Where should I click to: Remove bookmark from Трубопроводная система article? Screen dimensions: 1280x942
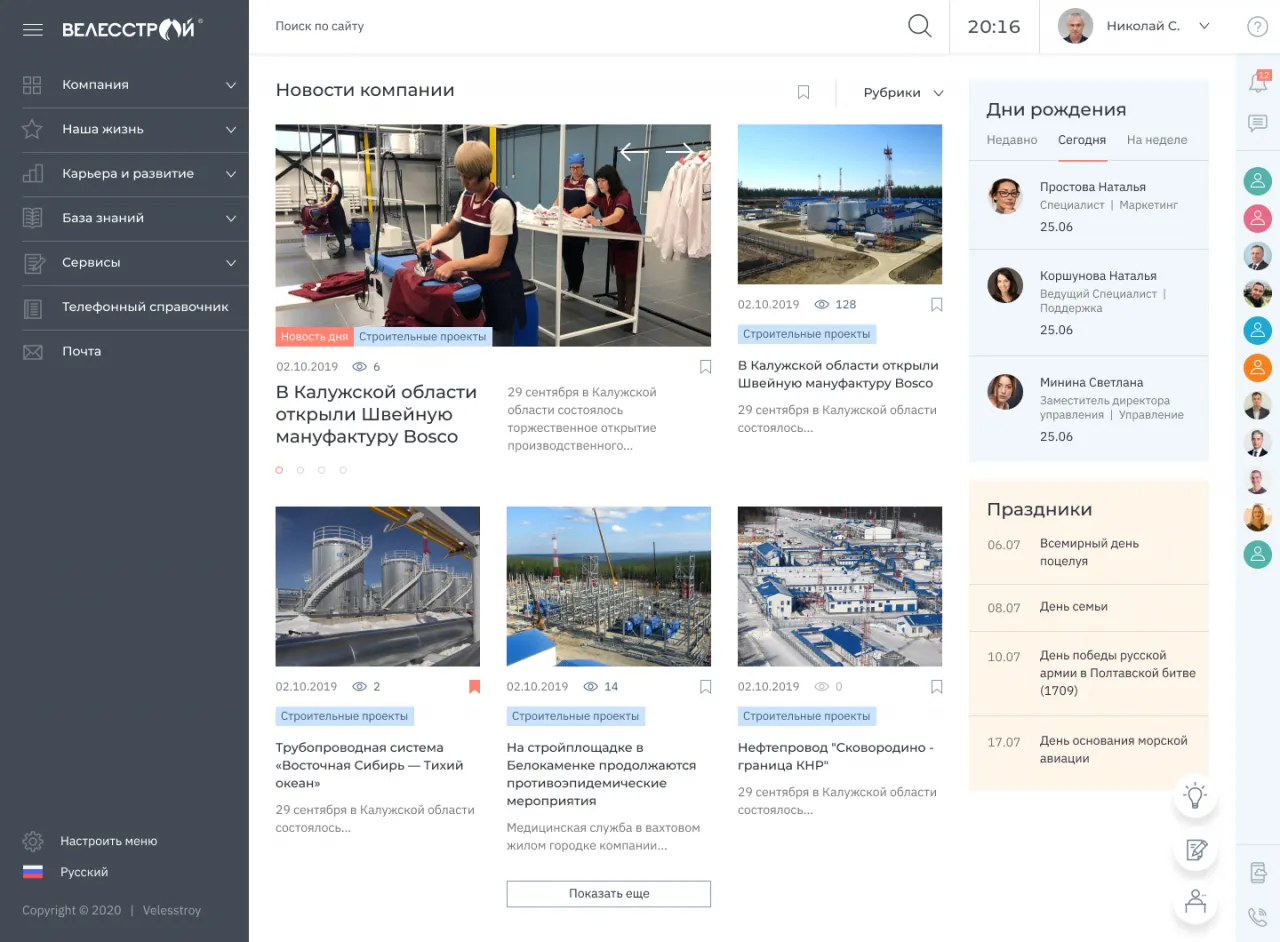point(475,687)
